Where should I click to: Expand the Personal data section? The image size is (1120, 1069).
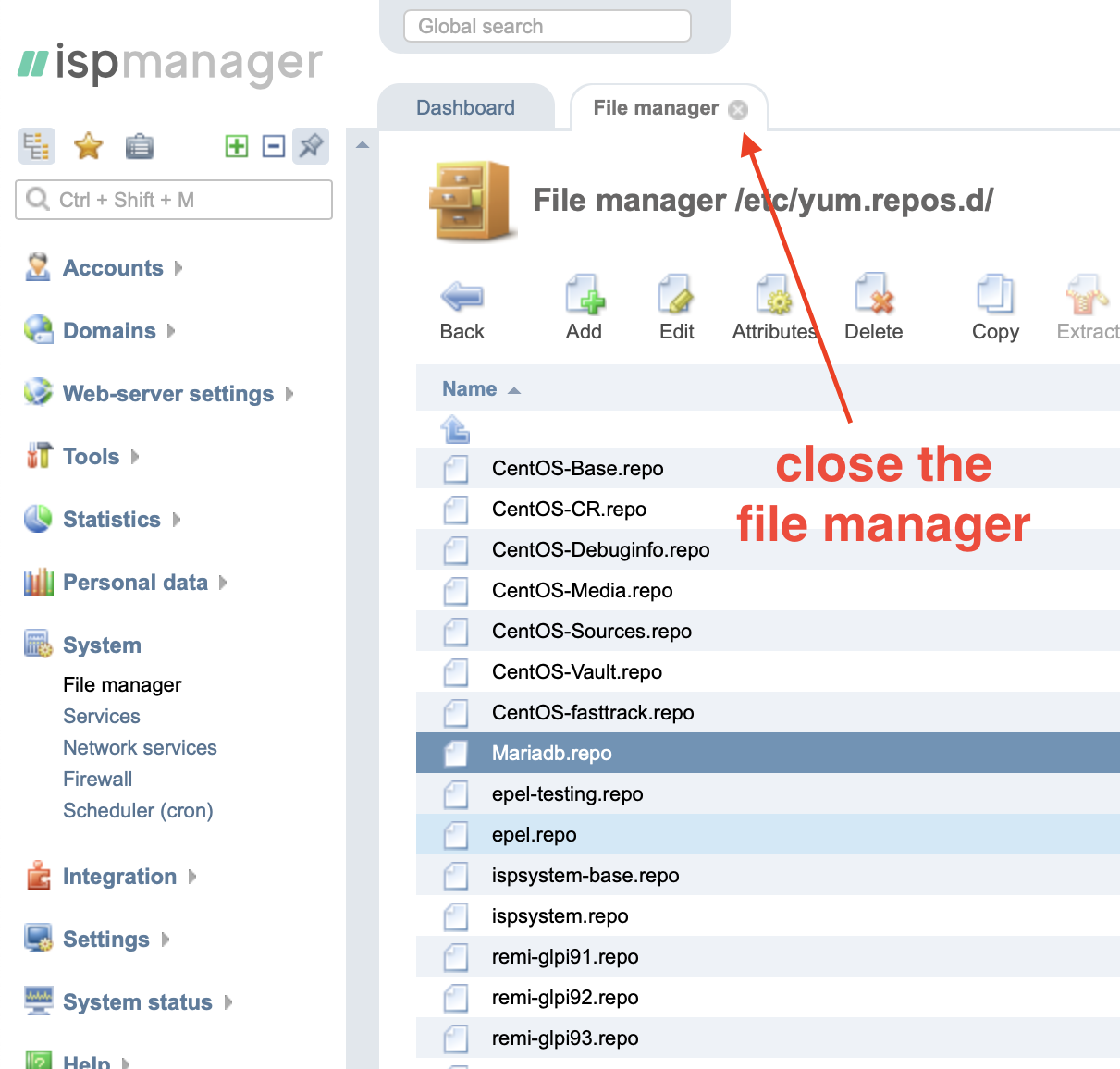click(x=223, y=583)
